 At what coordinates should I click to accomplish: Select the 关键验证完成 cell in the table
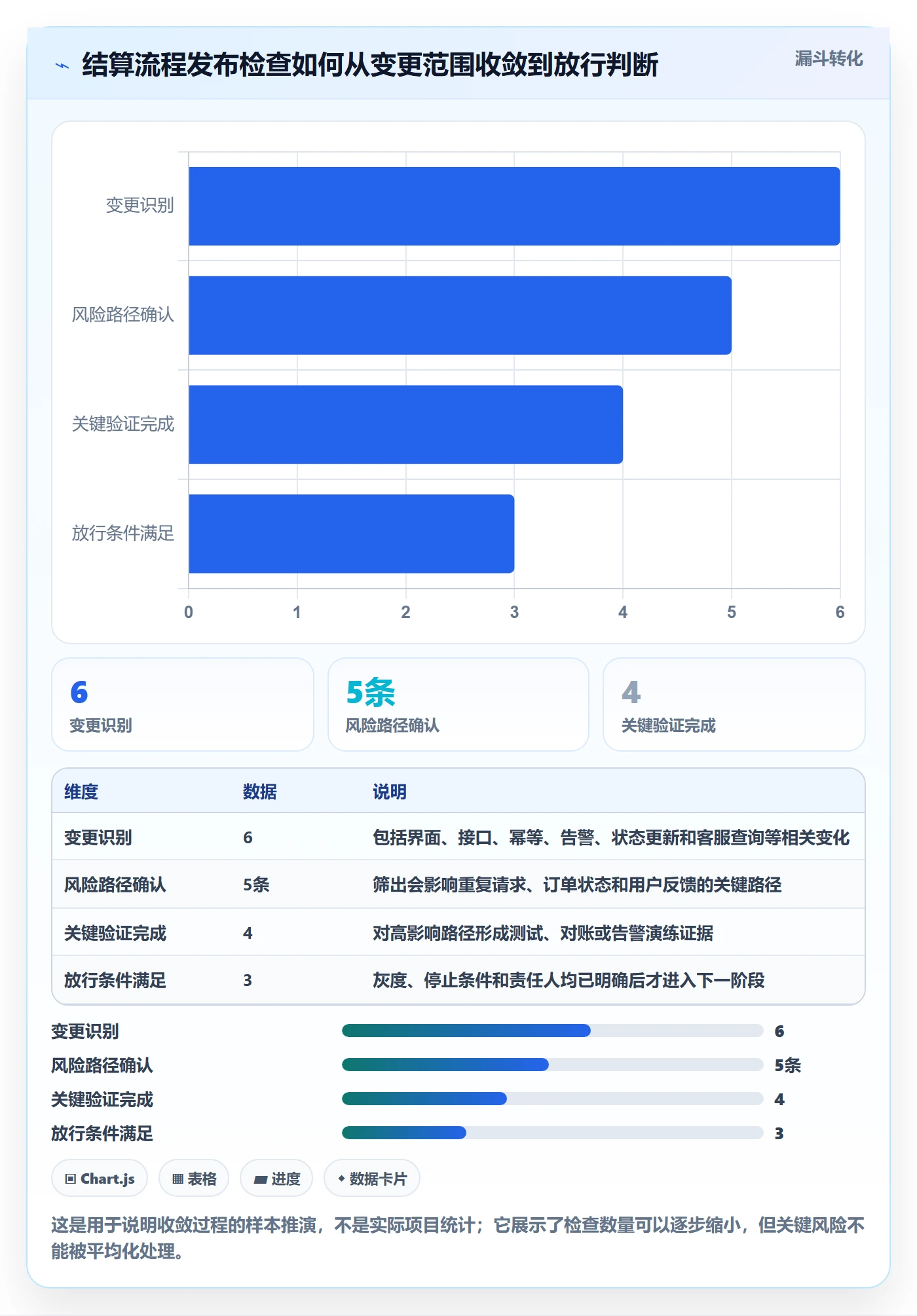pos(115,933)
